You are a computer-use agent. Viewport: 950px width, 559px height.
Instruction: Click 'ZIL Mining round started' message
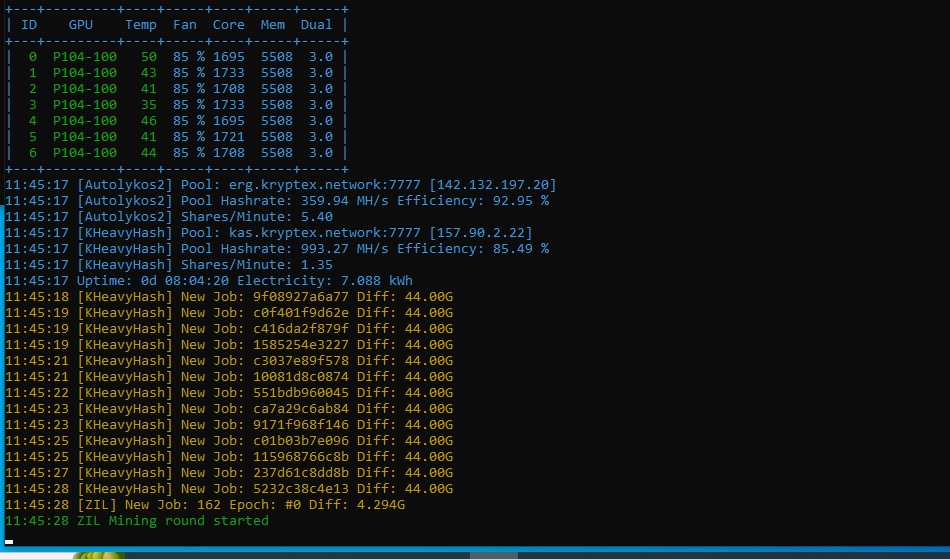tap(173, 521)
